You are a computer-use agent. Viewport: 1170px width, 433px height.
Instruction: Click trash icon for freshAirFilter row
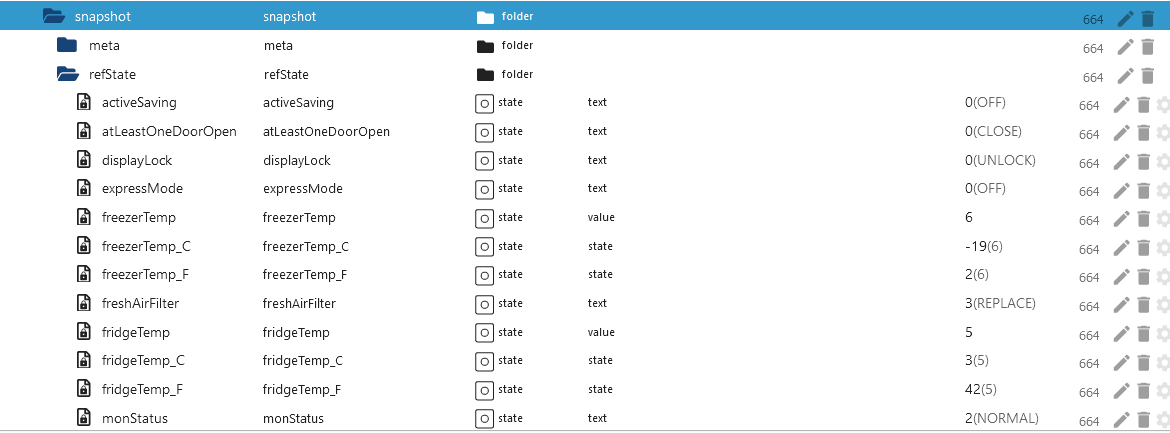pos(1143,305)
